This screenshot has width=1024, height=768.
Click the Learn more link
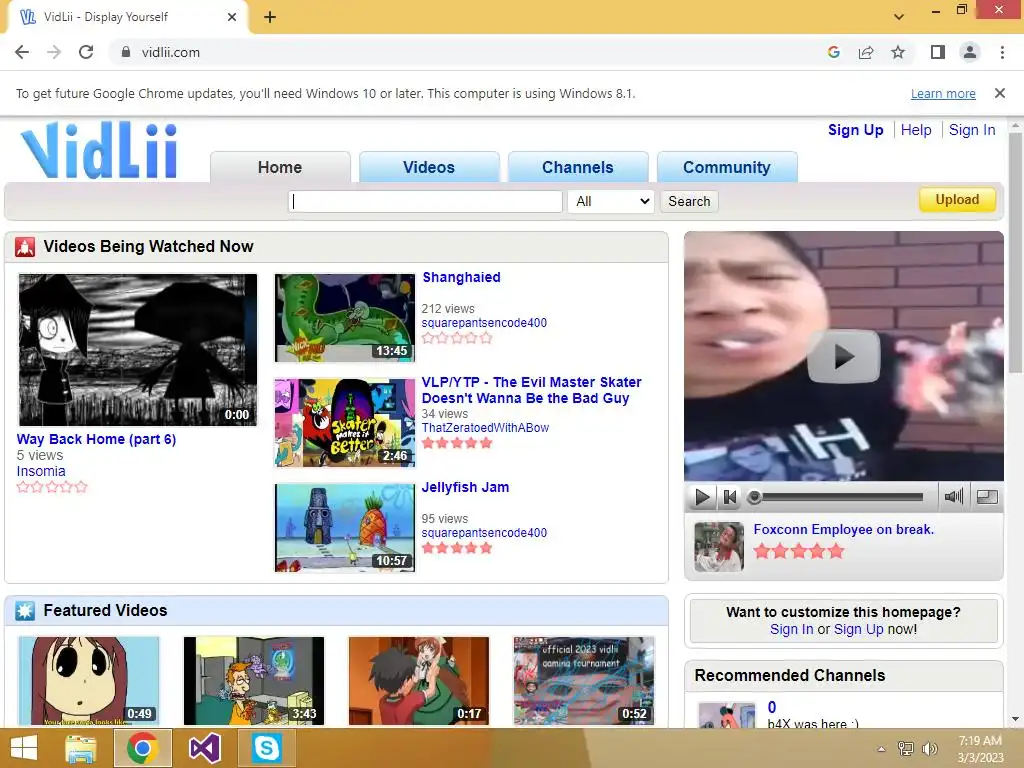(x=943, y=94)
